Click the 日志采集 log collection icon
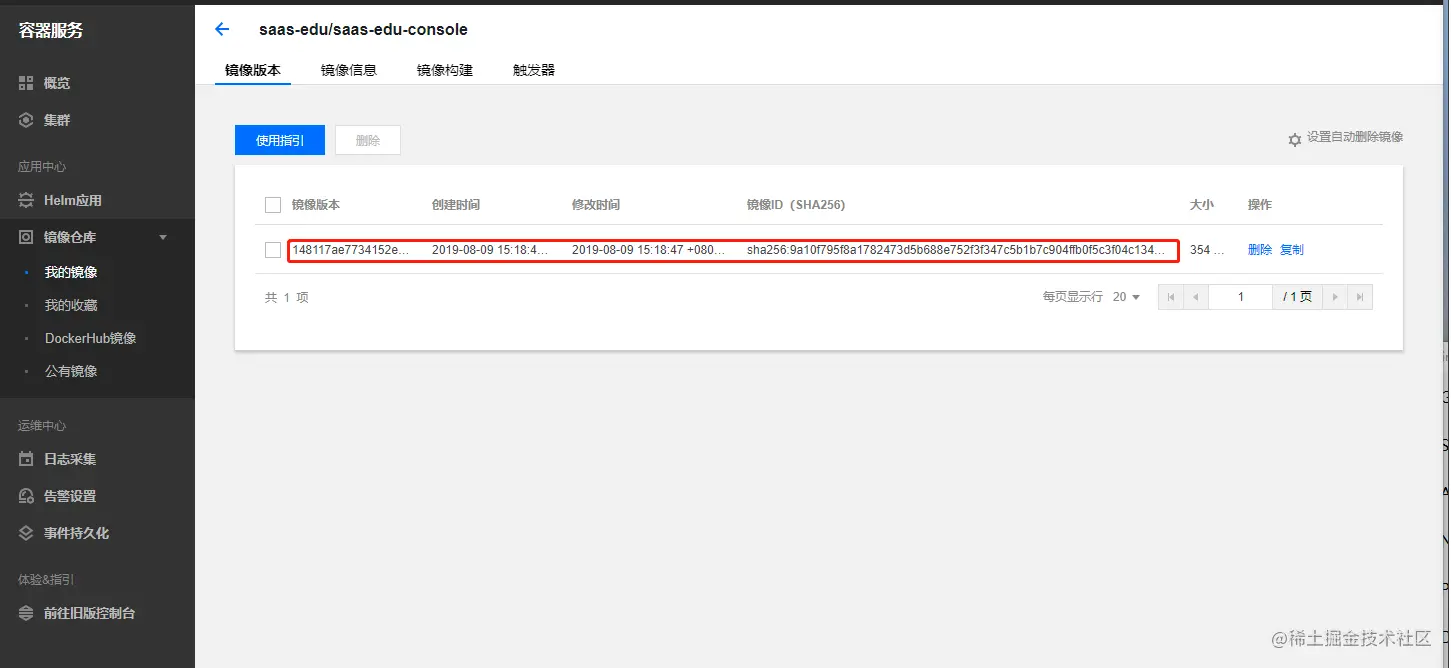The height and width of the screenshot is (668, 1451). tap(27, 459)
